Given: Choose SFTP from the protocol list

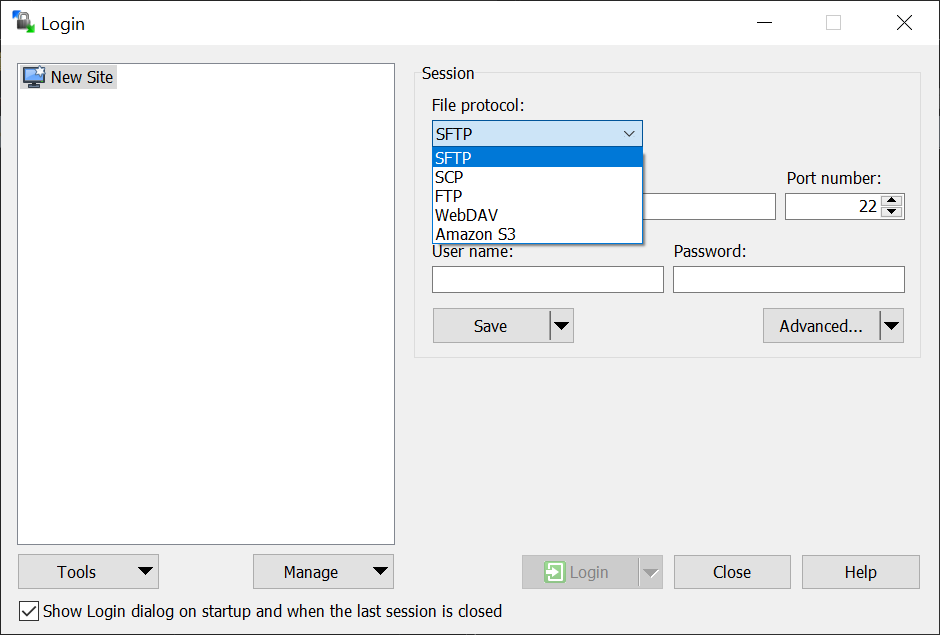Looking at the screenshot, I should (537, 158).
